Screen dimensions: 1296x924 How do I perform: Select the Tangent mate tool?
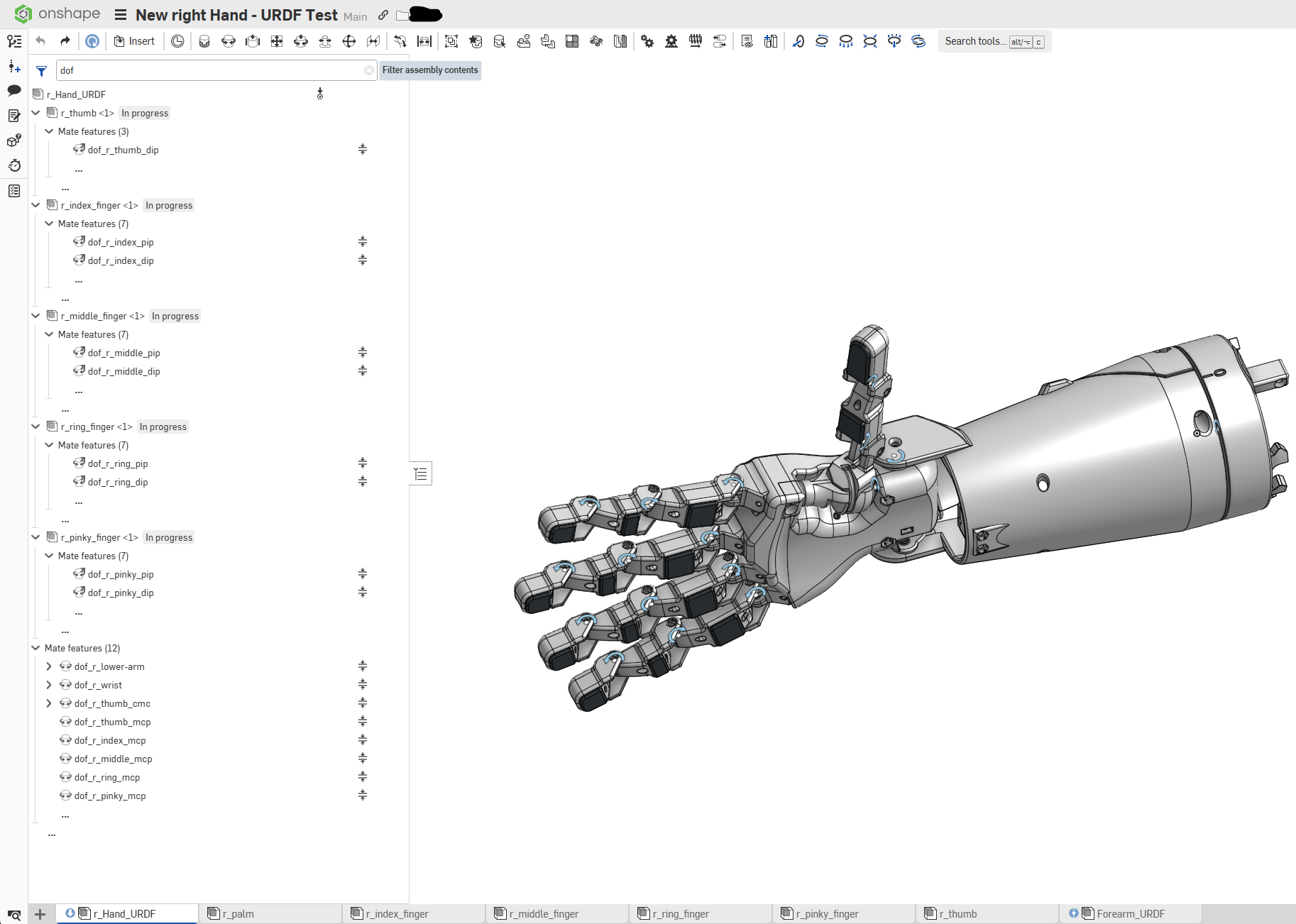pyautogui.click(x=400, y=41)
